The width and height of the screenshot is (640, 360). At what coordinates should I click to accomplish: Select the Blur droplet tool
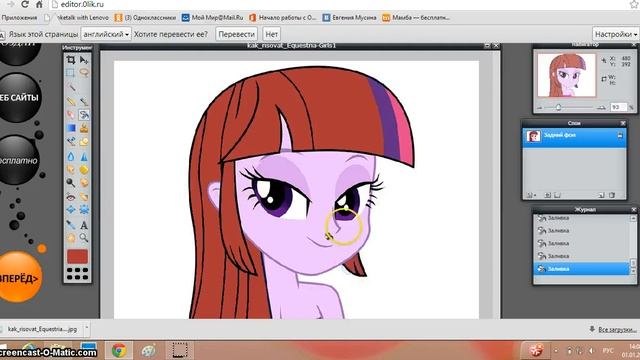(x=71, y=156)
